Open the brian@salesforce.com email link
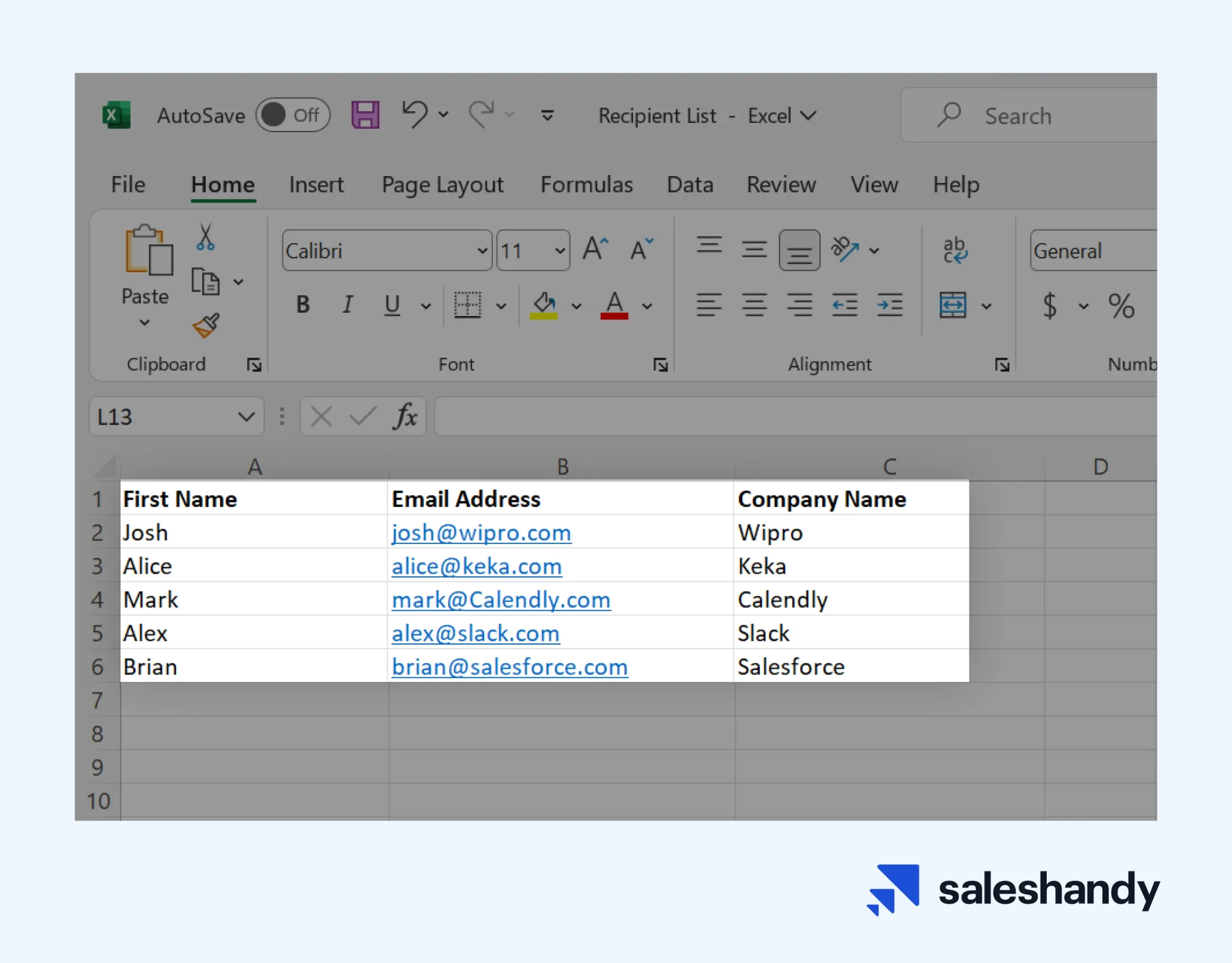The width and height of the screenshot is (1232, 963). pos(510,667)
